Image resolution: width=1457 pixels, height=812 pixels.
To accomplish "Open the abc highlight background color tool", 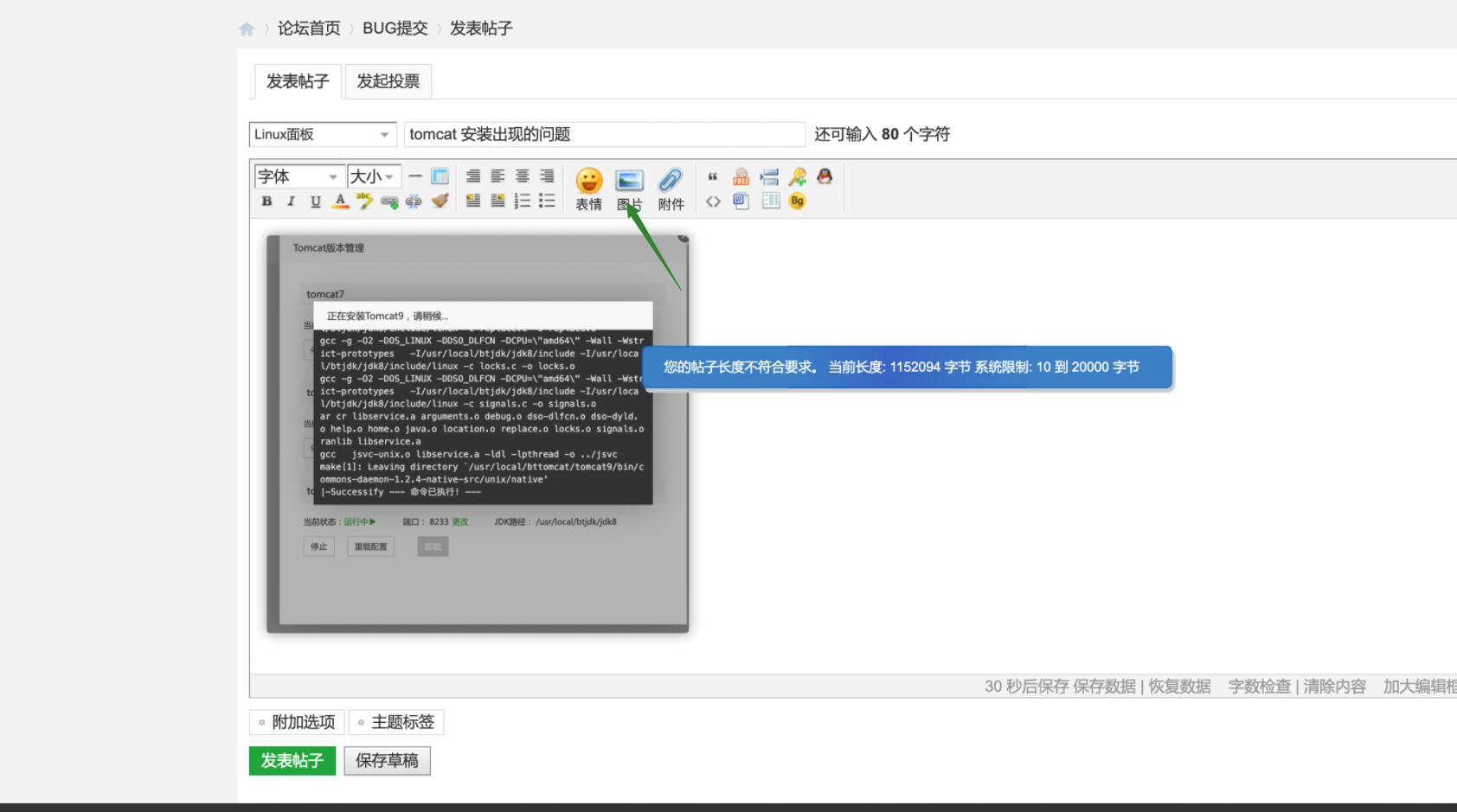I will [365, 201].
